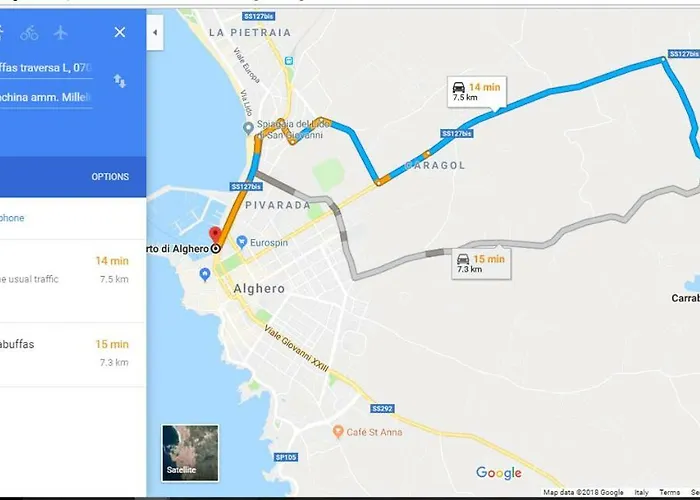Screen dimensions: 700x500
Task: Edit the destination address field
Action: pyautogui.click(x=46, y=97)
